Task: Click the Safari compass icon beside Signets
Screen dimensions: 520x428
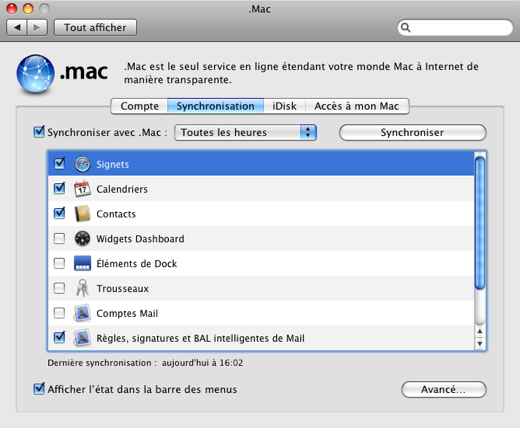Action: point(82,164)
